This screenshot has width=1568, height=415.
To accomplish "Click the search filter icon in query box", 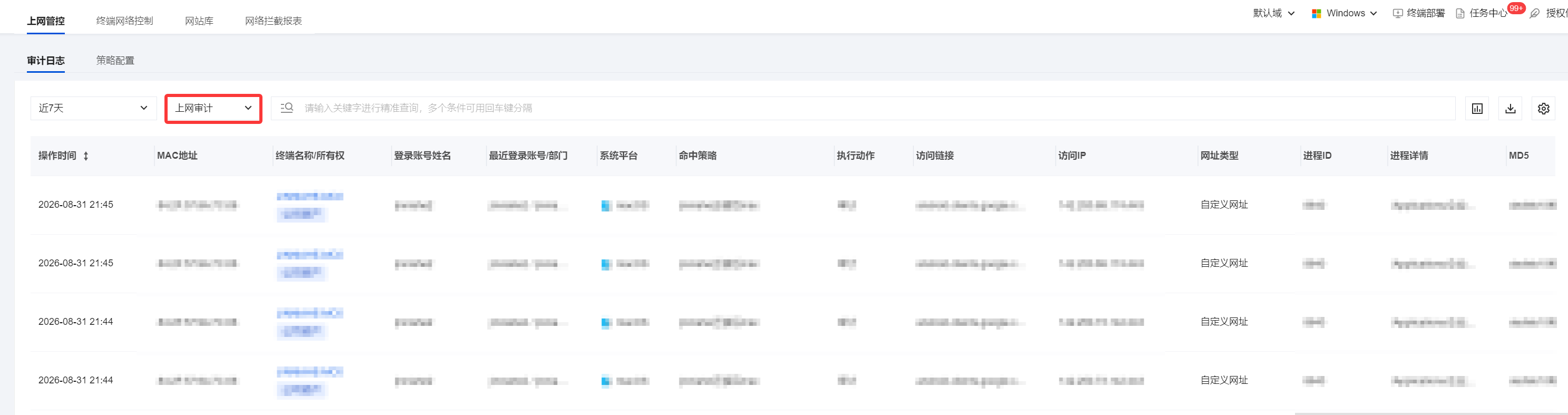I will tap(287, 108).
